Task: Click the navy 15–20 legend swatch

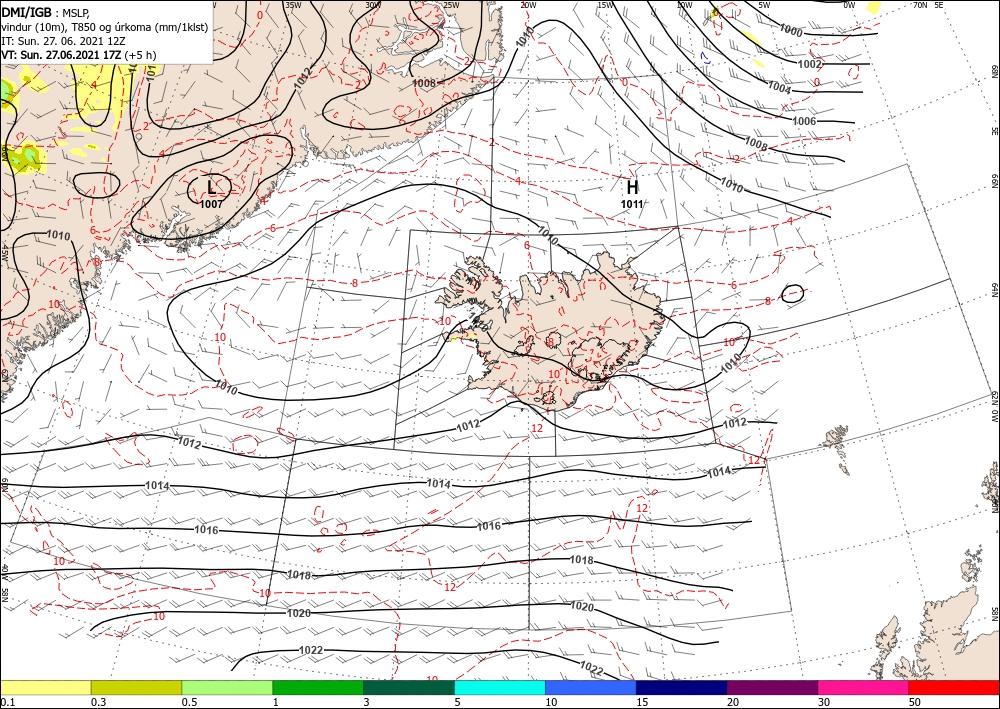Action: (682, 687)
